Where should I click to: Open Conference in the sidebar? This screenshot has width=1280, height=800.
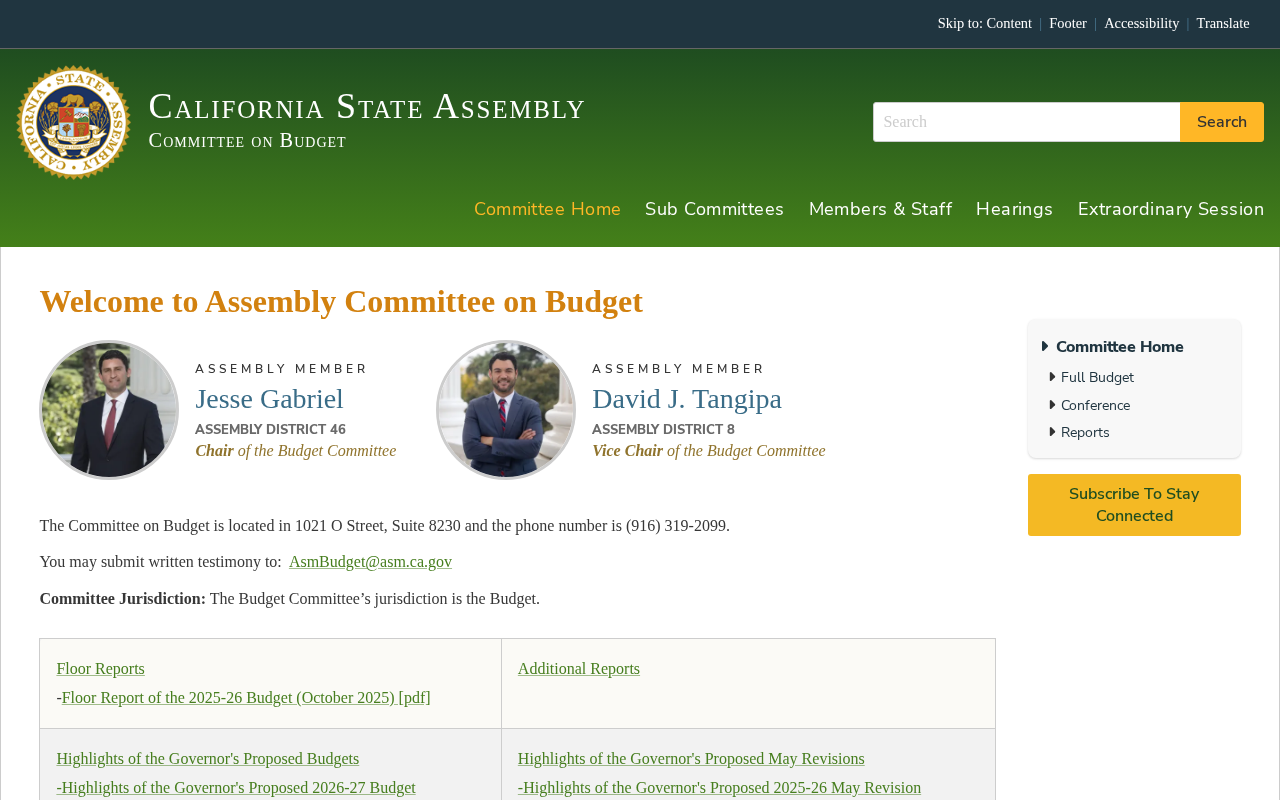(1095, 406)
